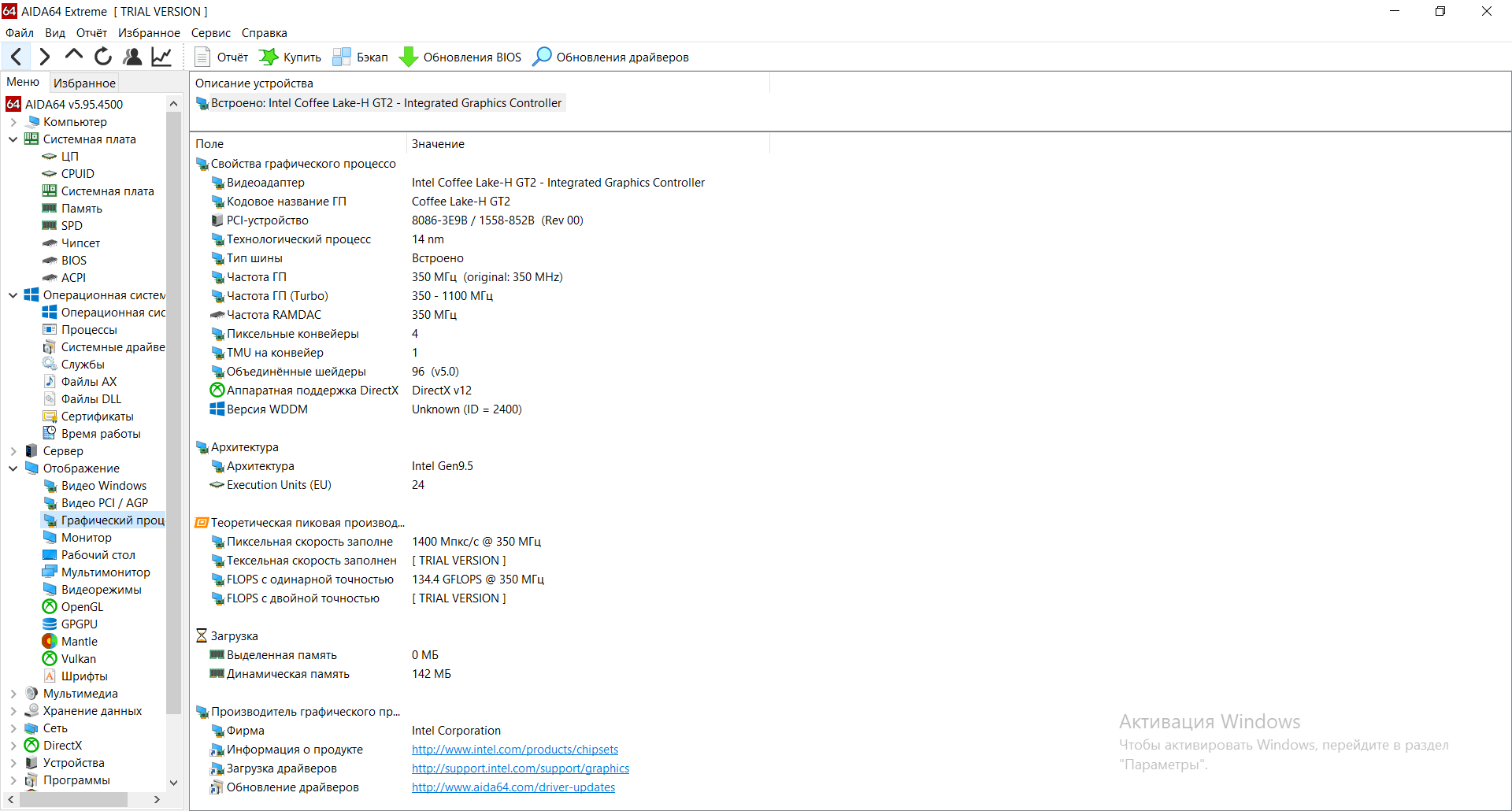
Task: Click the sidebar horizontal scrollbar right arrow
Action: [157, 799]
